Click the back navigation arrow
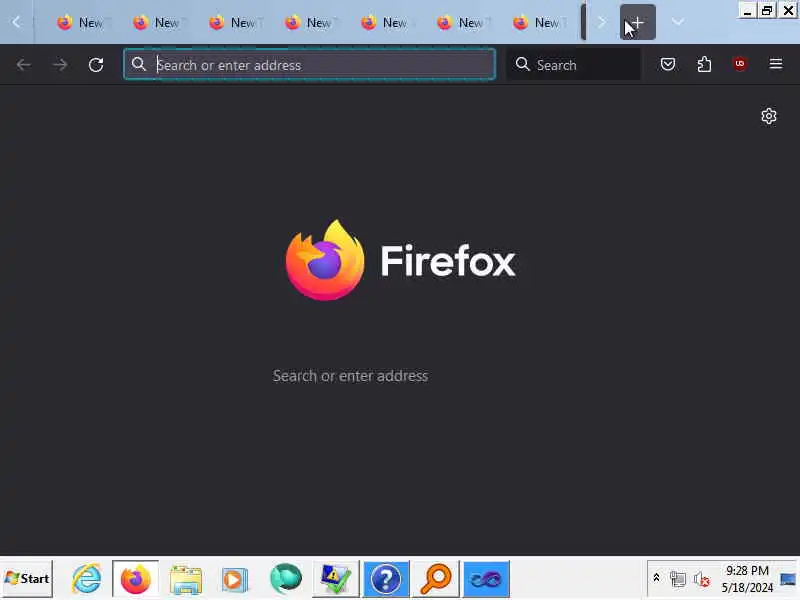 pyautogui.click(x=23, y=65)
